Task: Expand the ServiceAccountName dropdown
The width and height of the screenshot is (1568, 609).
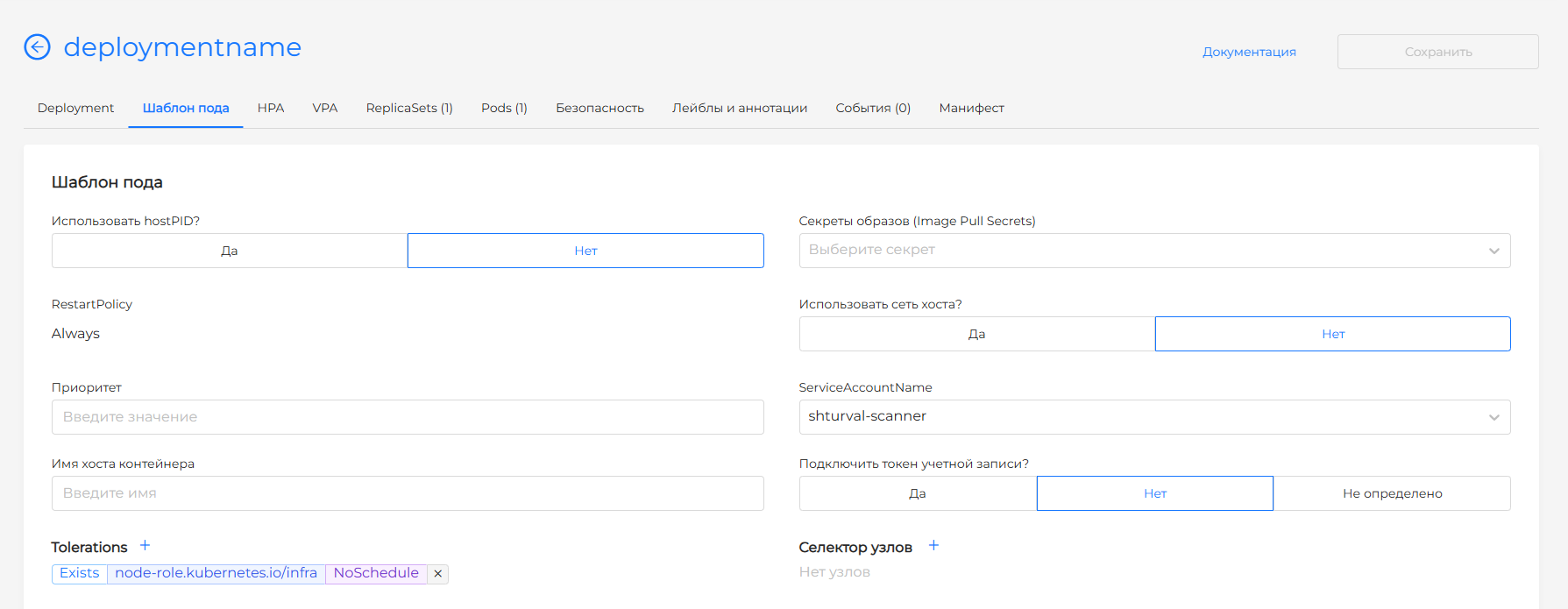Action: pyautogui.click(x=1155, y=417)
